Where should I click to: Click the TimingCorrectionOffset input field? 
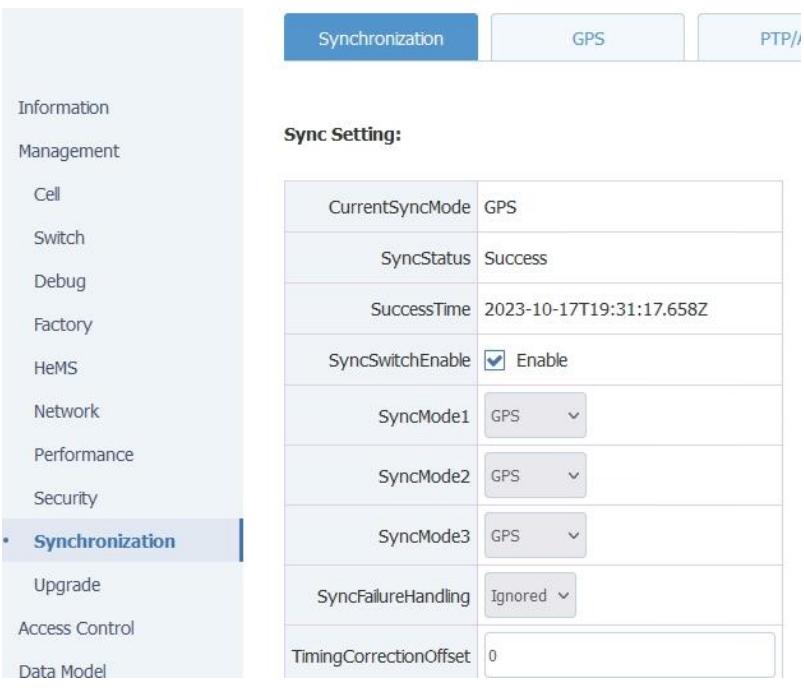pyautogui.click(x=630, y=655)
